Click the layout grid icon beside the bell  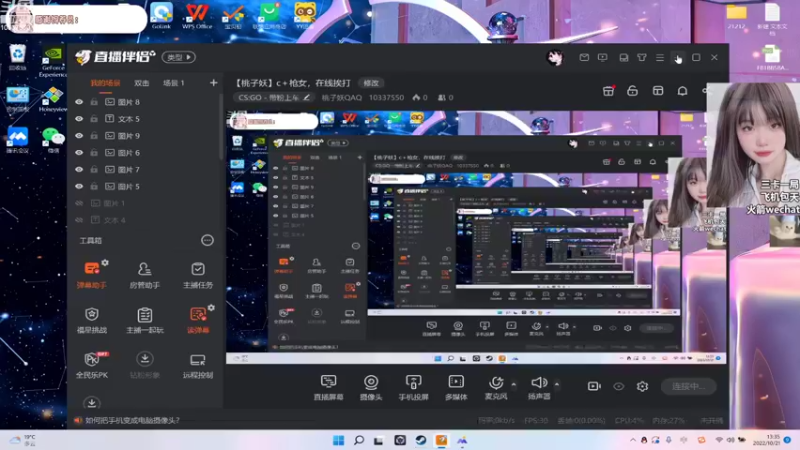pyautogui.click(x=658, y=91)
